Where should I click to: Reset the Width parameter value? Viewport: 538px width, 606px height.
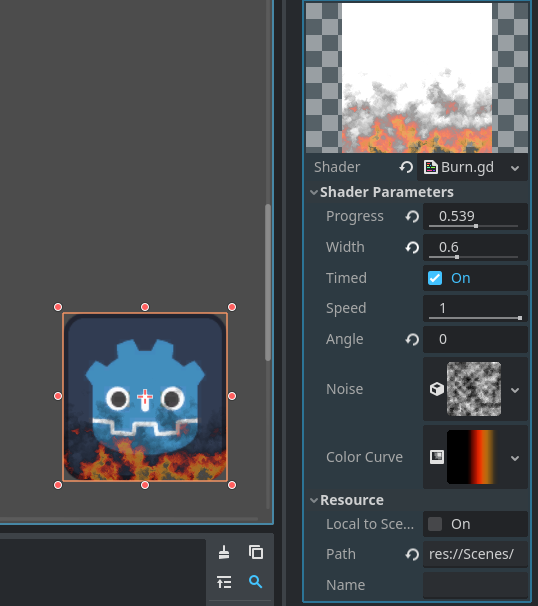(x=412, y=247)
